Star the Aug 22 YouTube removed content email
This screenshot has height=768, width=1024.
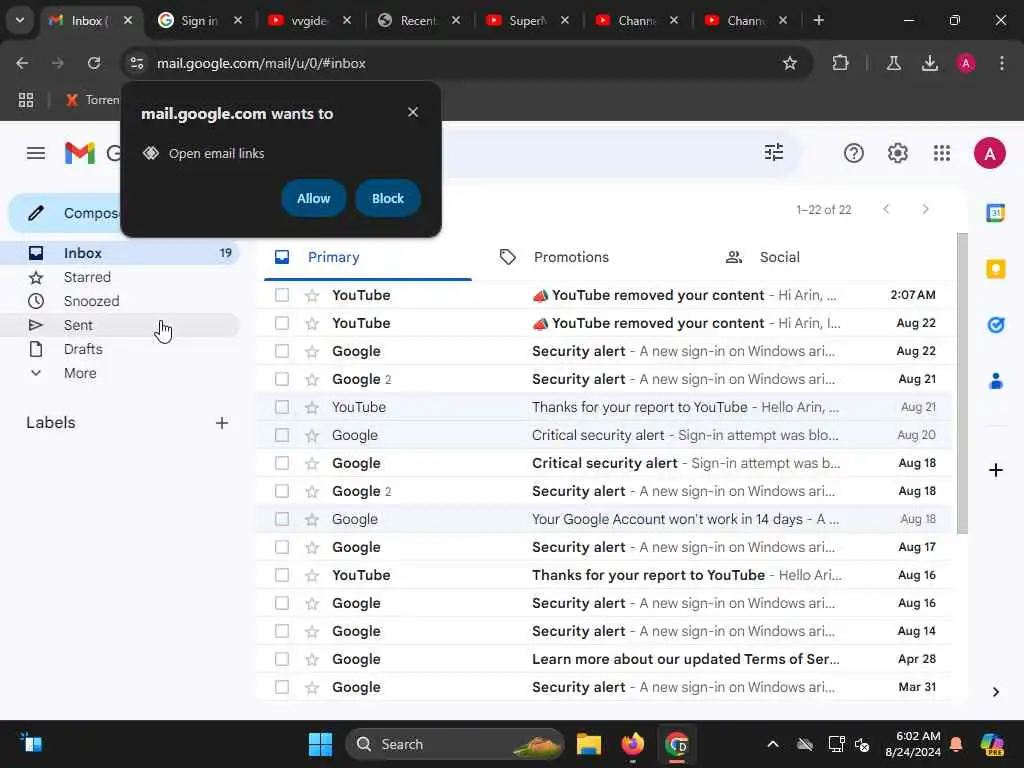pos(312,323)
